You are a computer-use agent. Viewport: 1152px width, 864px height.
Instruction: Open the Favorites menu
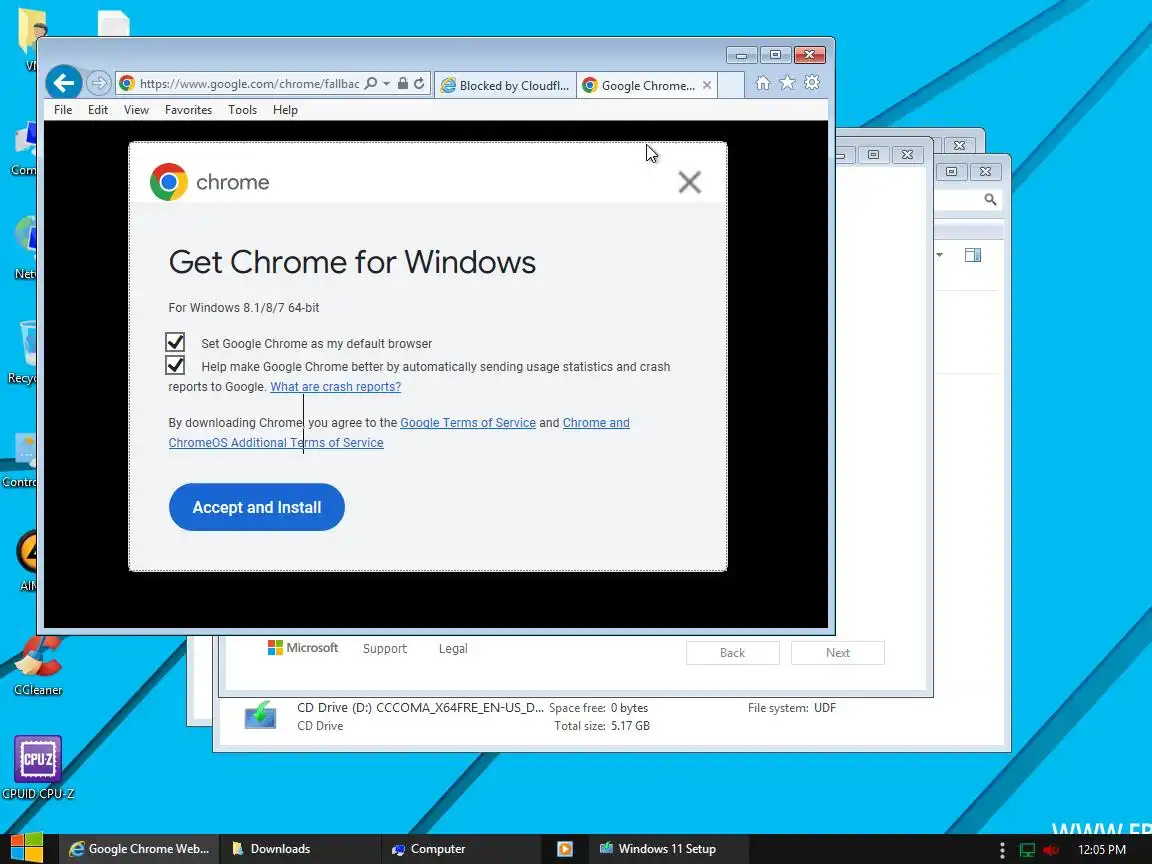[x=188, y=109]
